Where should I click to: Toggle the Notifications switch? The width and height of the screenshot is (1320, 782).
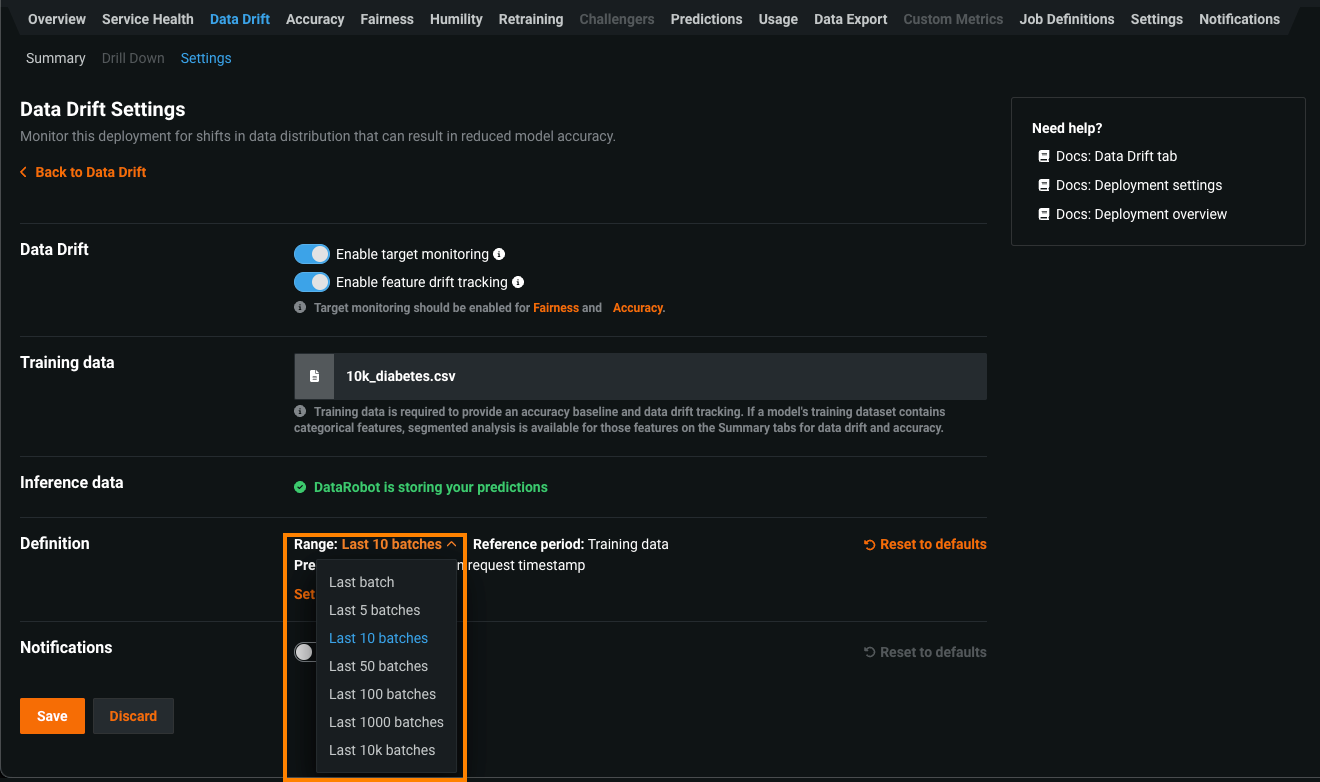305,652
